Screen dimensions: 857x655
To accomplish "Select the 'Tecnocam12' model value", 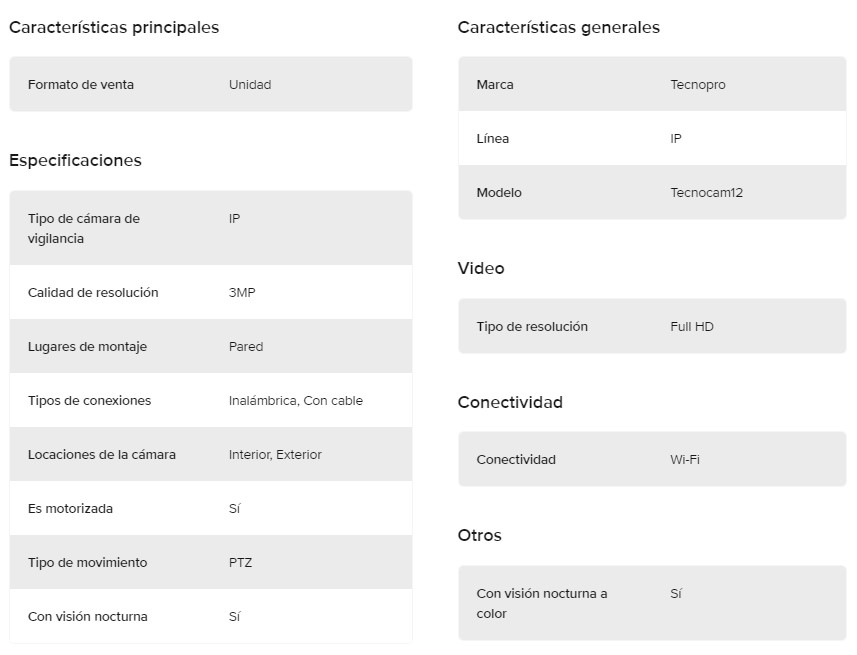I will tap(707, 193).
